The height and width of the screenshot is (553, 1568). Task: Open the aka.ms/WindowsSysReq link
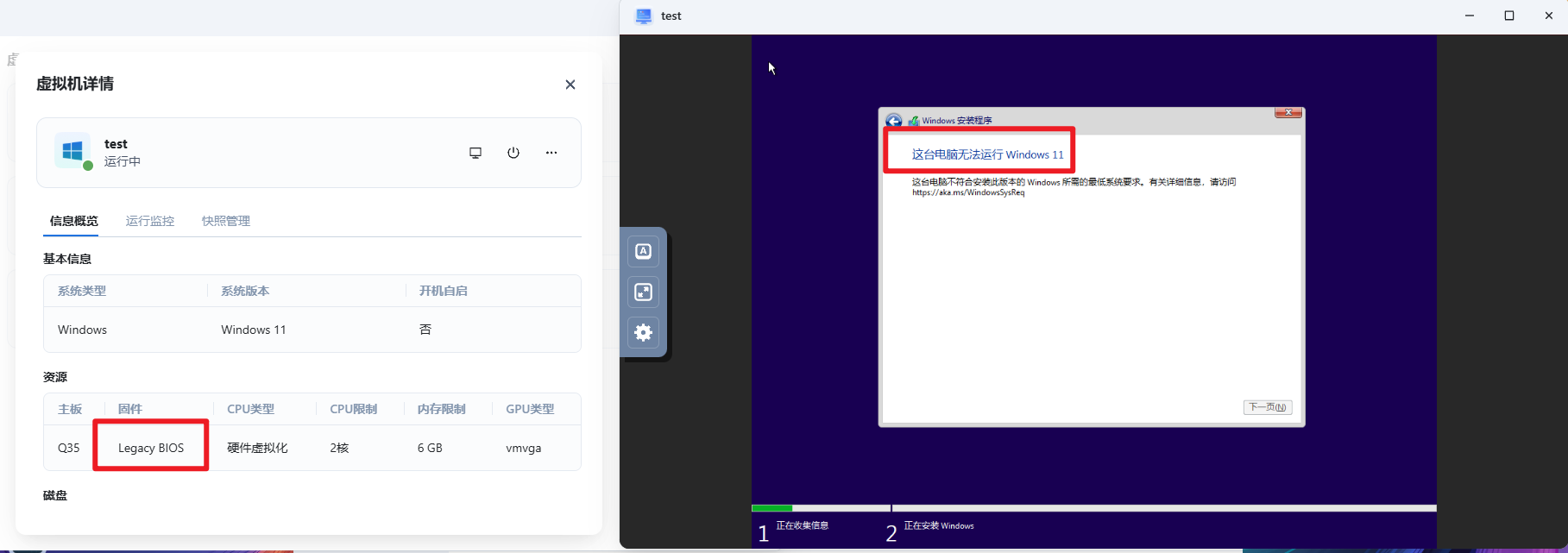coord(968,192)
